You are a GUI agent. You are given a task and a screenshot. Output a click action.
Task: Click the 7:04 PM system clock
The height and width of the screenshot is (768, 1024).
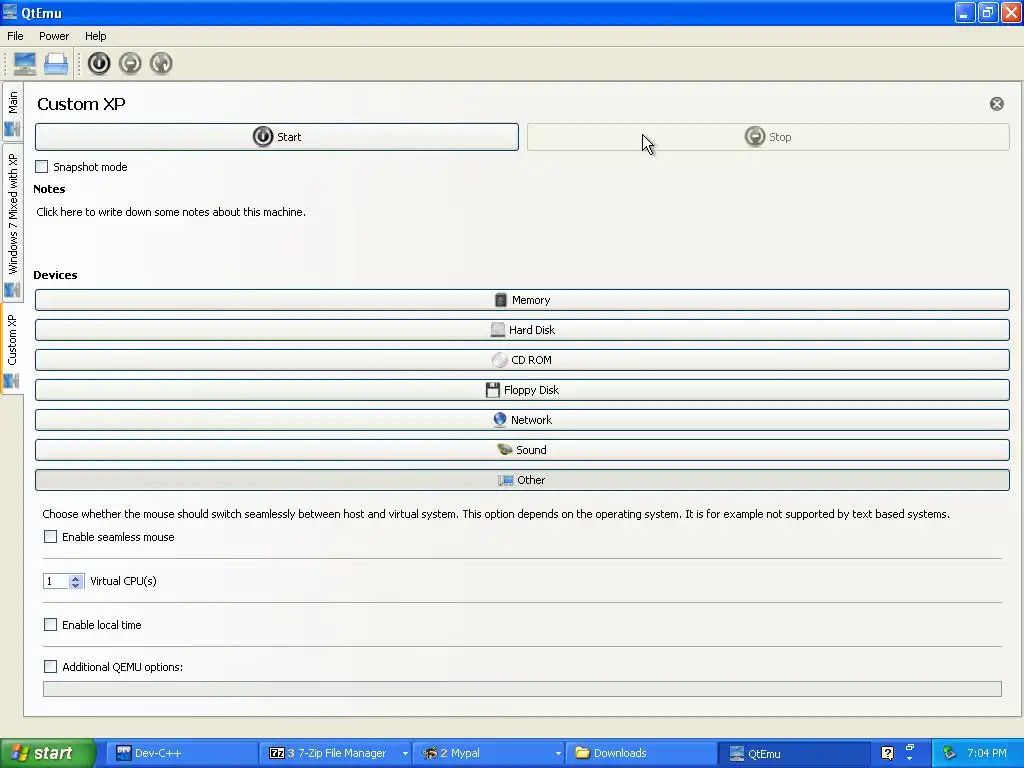(x=987, y=753)
